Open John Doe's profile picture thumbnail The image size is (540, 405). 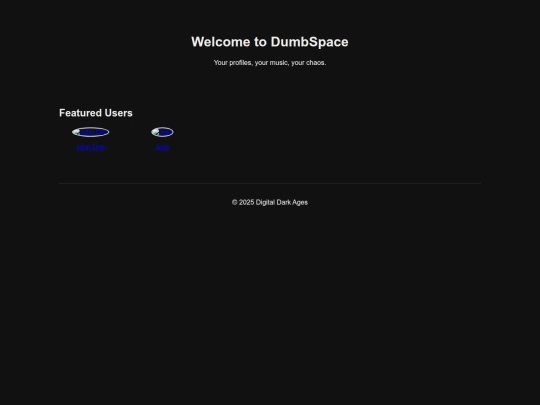[x=91, y=132]
